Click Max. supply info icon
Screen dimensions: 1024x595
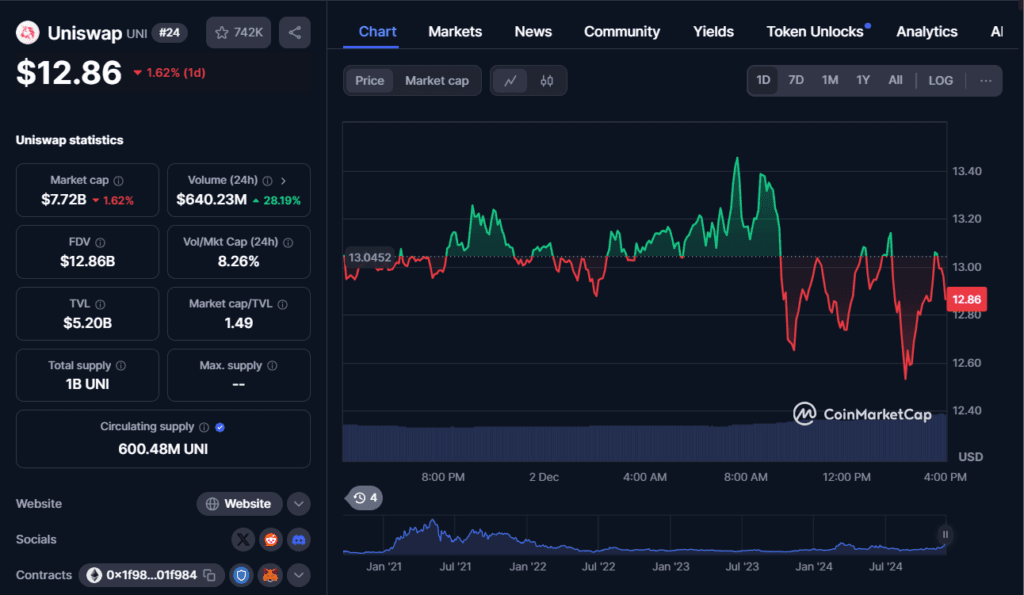click(272, 366)
